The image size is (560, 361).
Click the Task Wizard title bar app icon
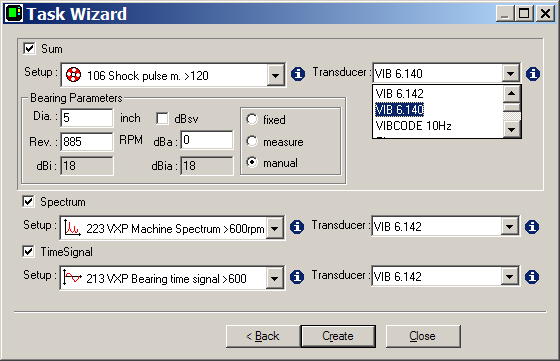click(14, 14)
